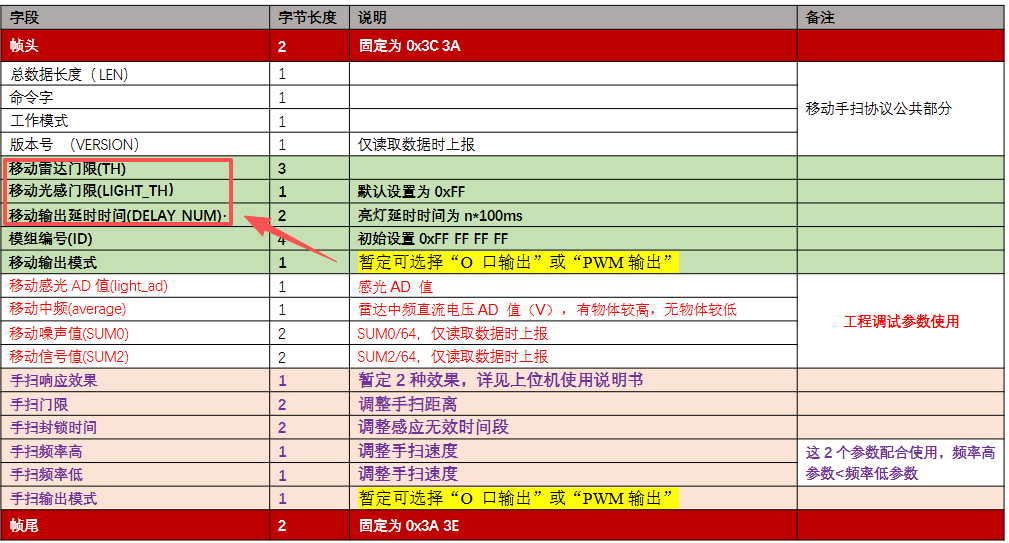Screen dimensions: 1009x543
Task: Select the 模组编号(ID) cell
Action: [135, 239]
